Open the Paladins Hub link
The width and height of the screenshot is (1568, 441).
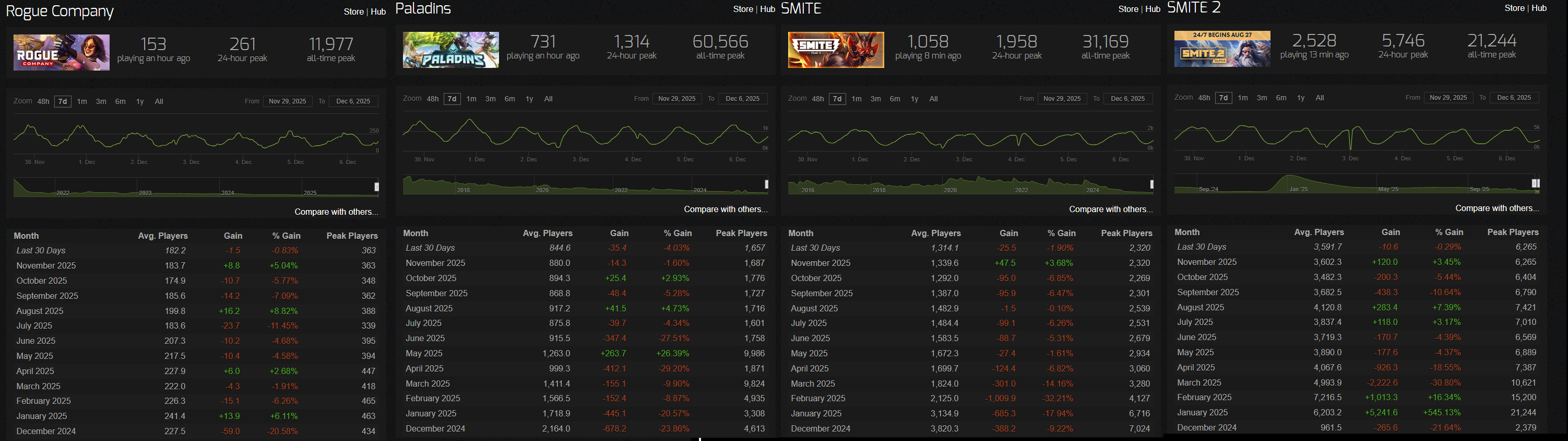pyautogui.click(x=767, y=9)
